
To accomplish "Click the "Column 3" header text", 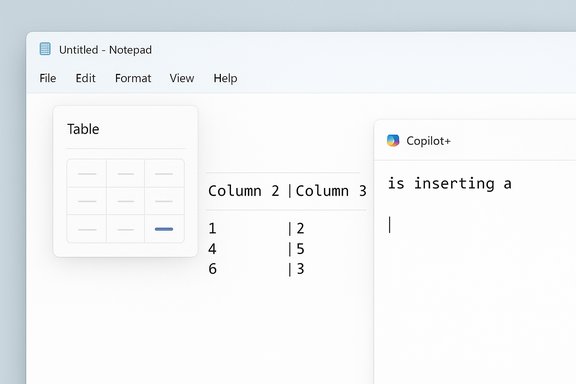I will tap(331, 191).
